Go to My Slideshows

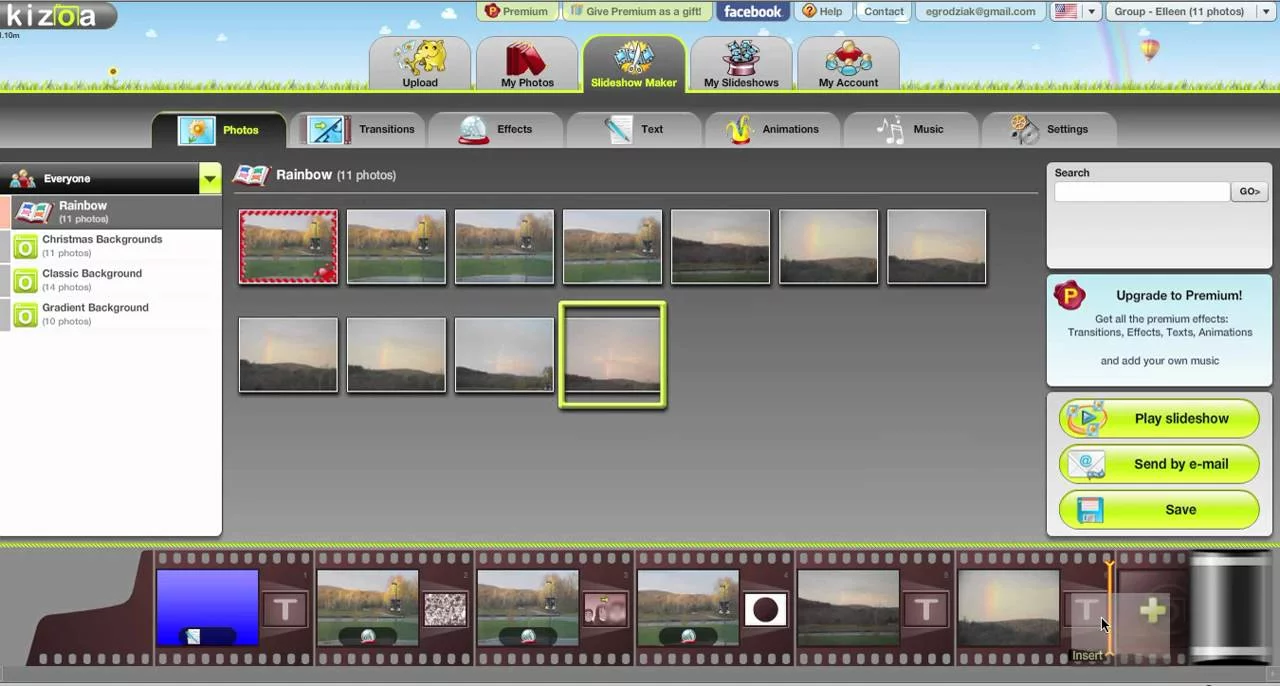[741, 63]
